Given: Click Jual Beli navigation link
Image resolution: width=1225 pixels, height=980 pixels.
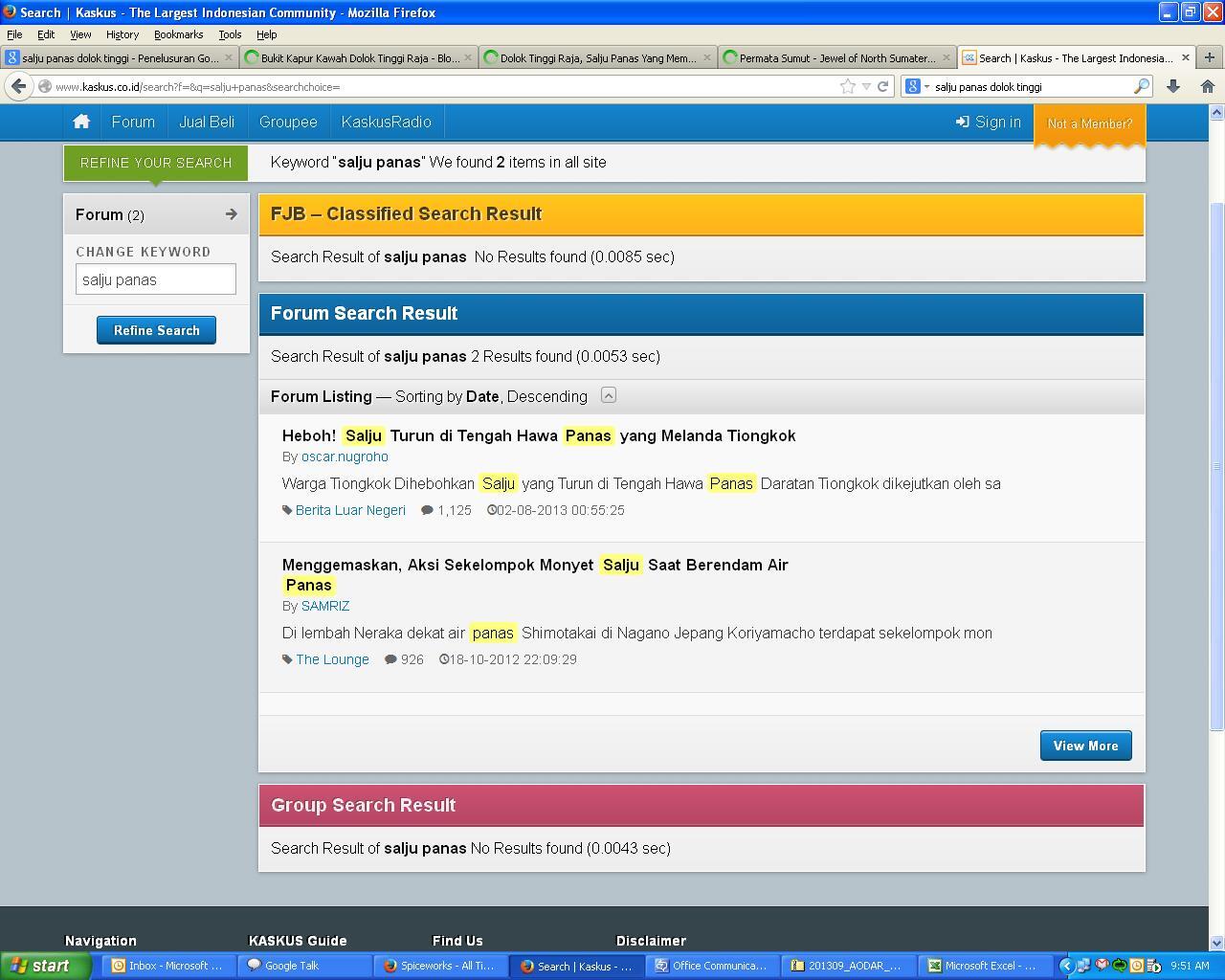Looking at the screenshot, I should (207, 122).
